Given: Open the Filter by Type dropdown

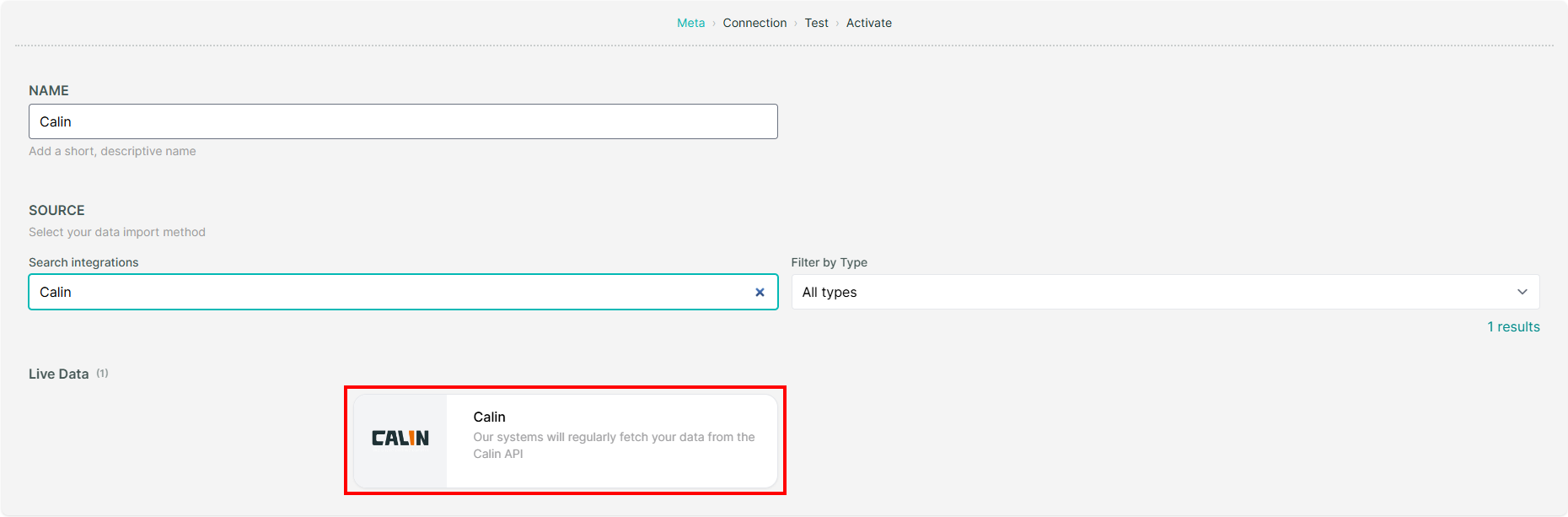Looking at the screenshot, I should [1165, 292].
